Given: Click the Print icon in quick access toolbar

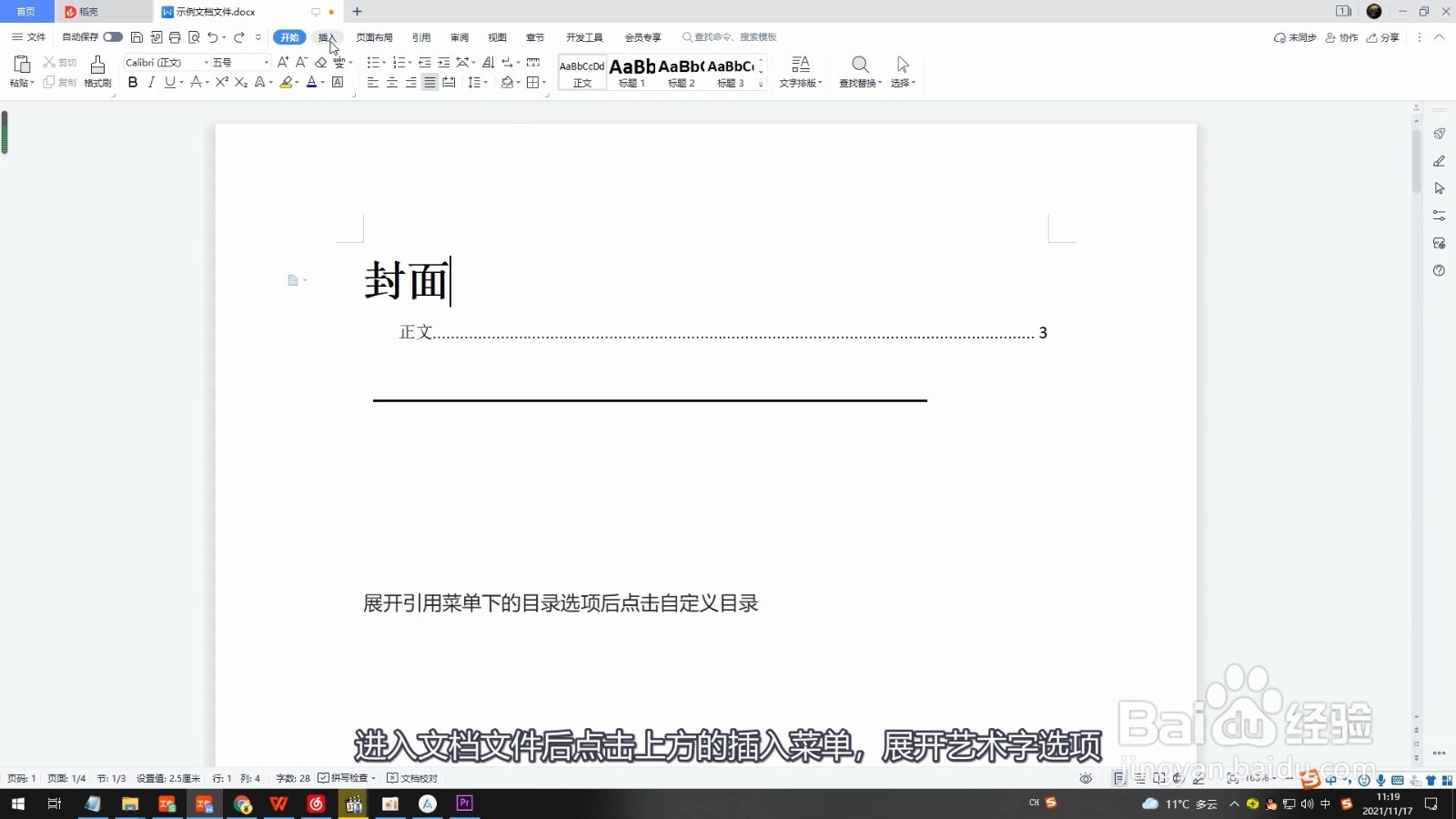Looking at the screenshot, I should [175, 37].
